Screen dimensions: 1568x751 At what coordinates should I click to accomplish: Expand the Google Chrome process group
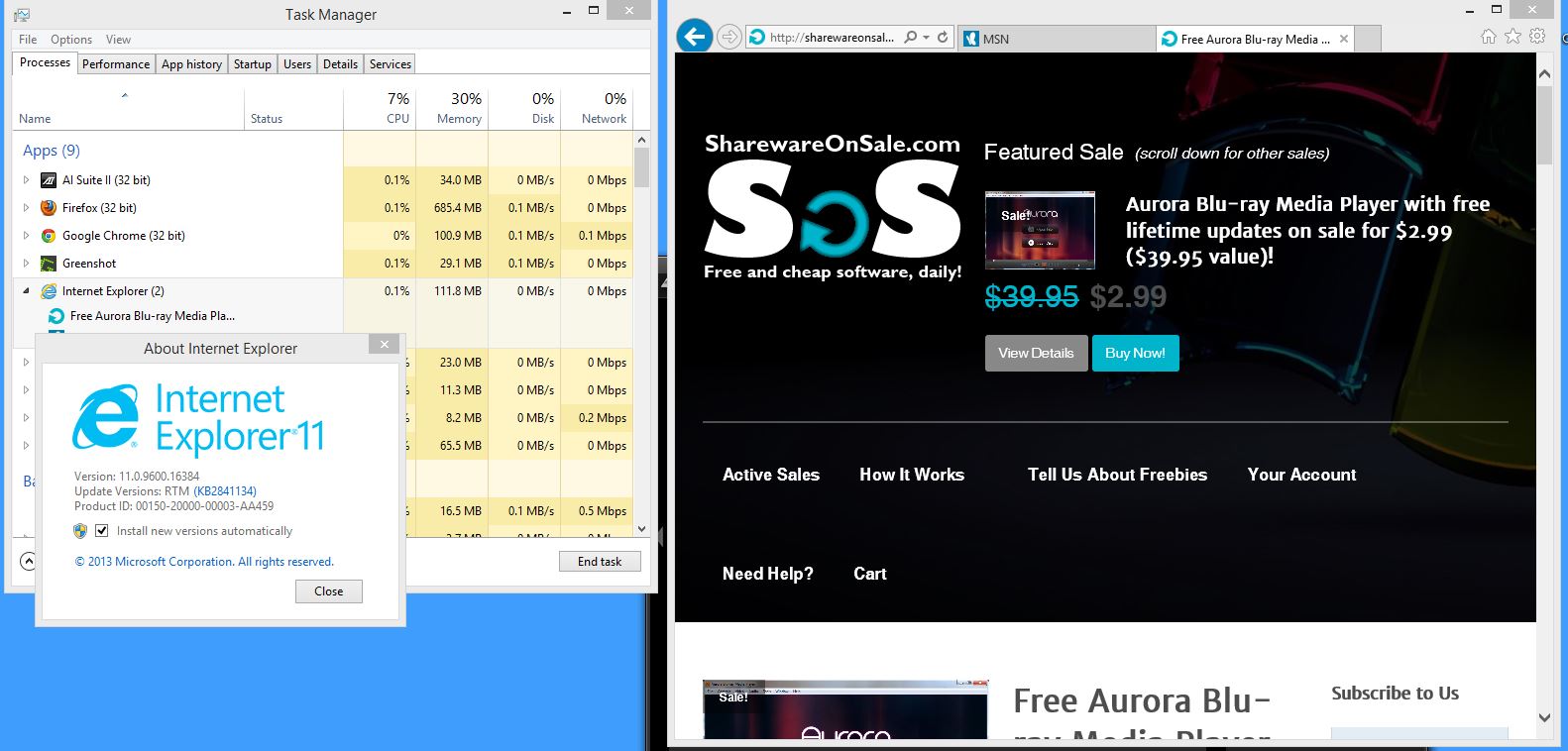(x=27, y=236)
